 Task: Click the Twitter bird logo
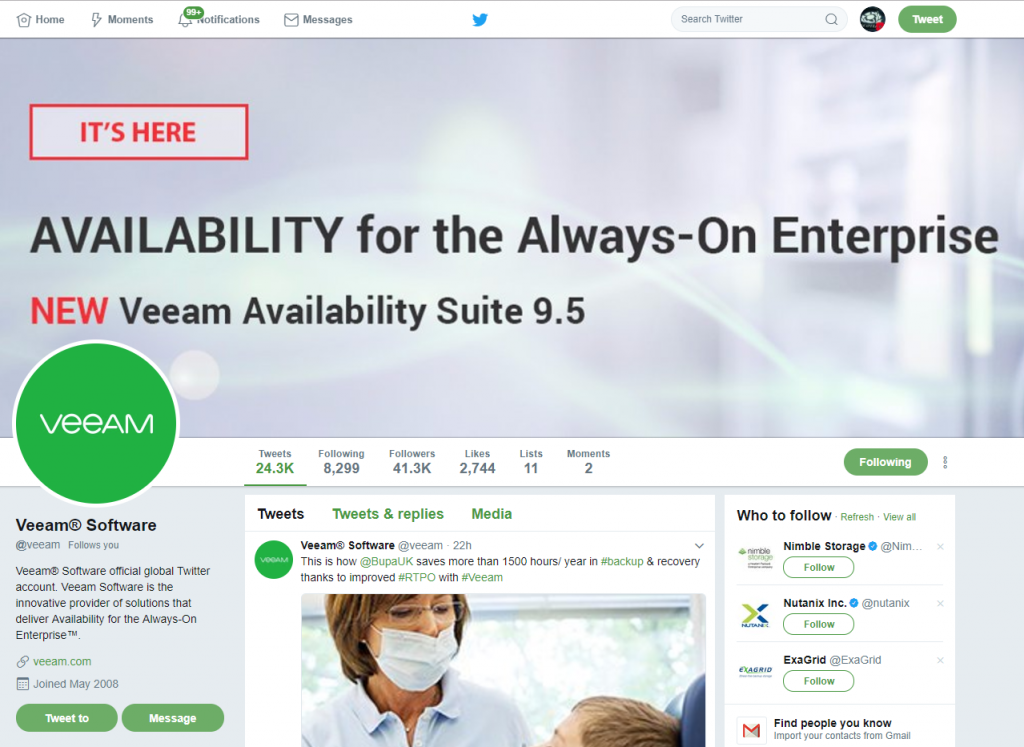(480, 20)
